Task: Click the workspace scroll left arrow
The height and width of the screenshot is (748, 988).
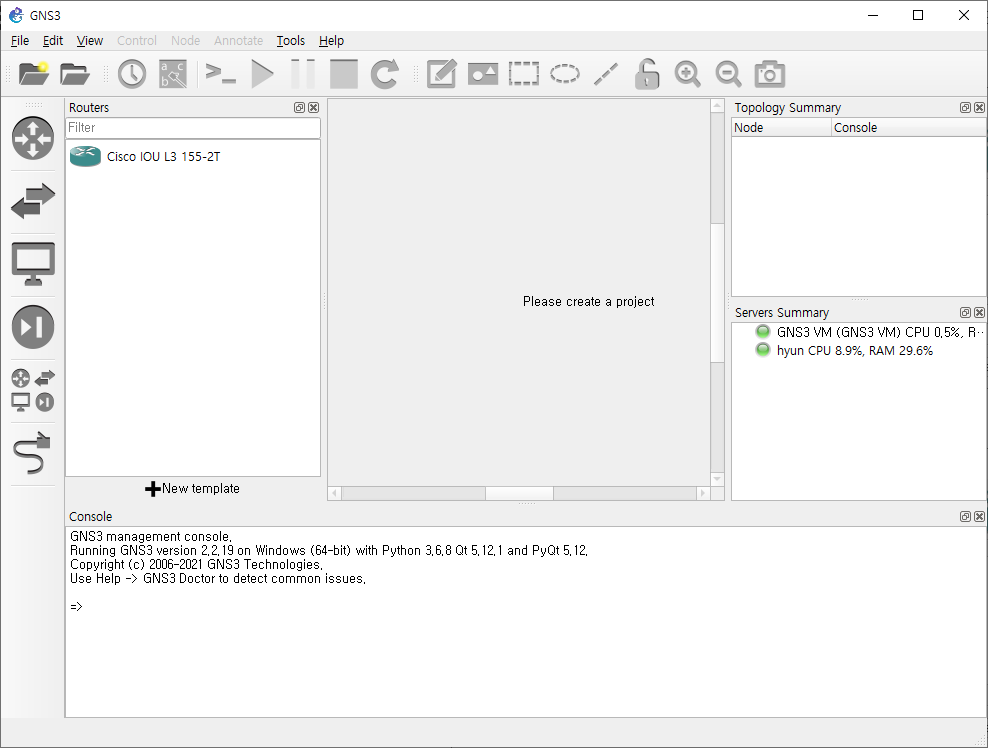Action: click(335, 493)
